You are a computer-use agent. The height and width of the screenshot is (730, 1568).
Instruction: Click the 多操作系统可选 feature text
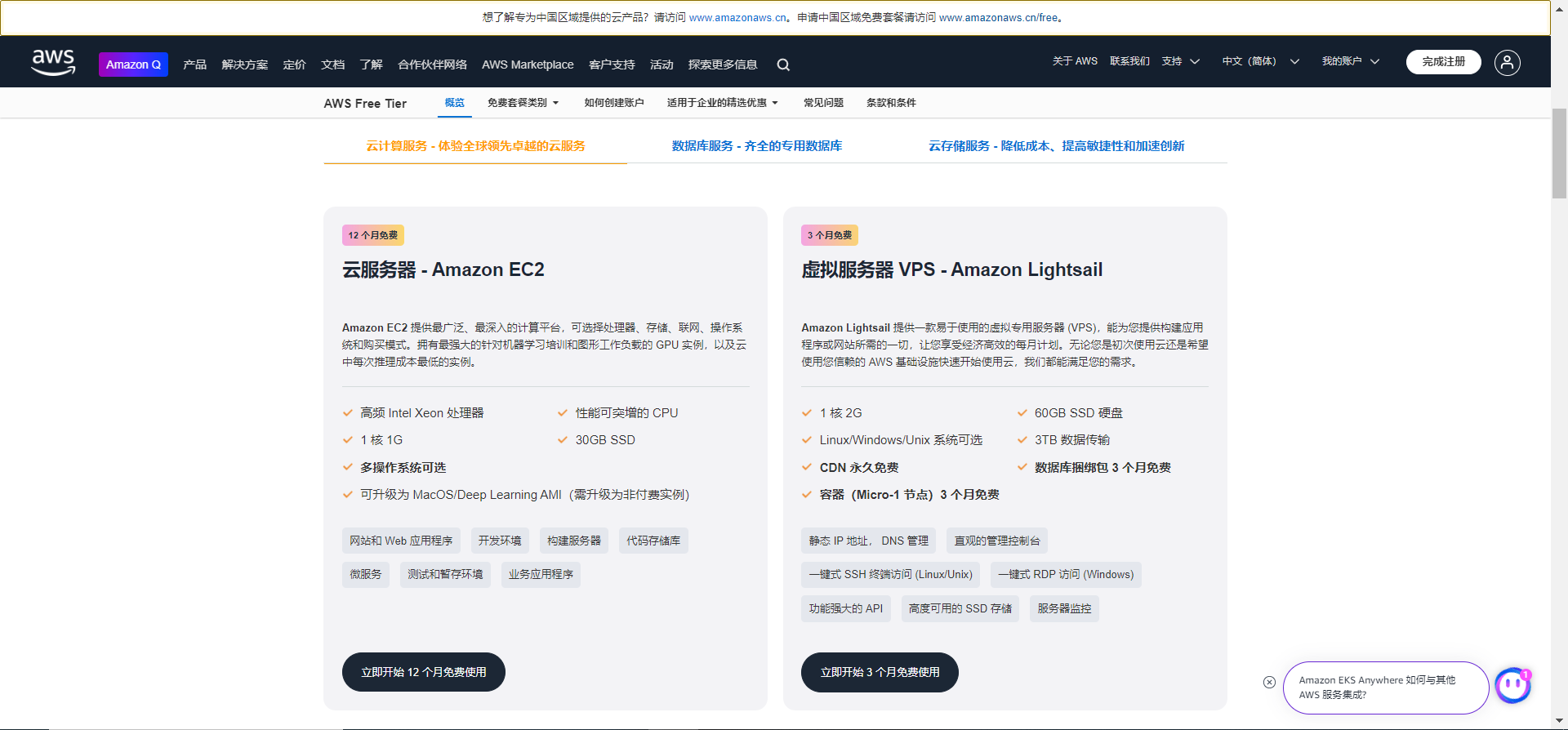403,467
